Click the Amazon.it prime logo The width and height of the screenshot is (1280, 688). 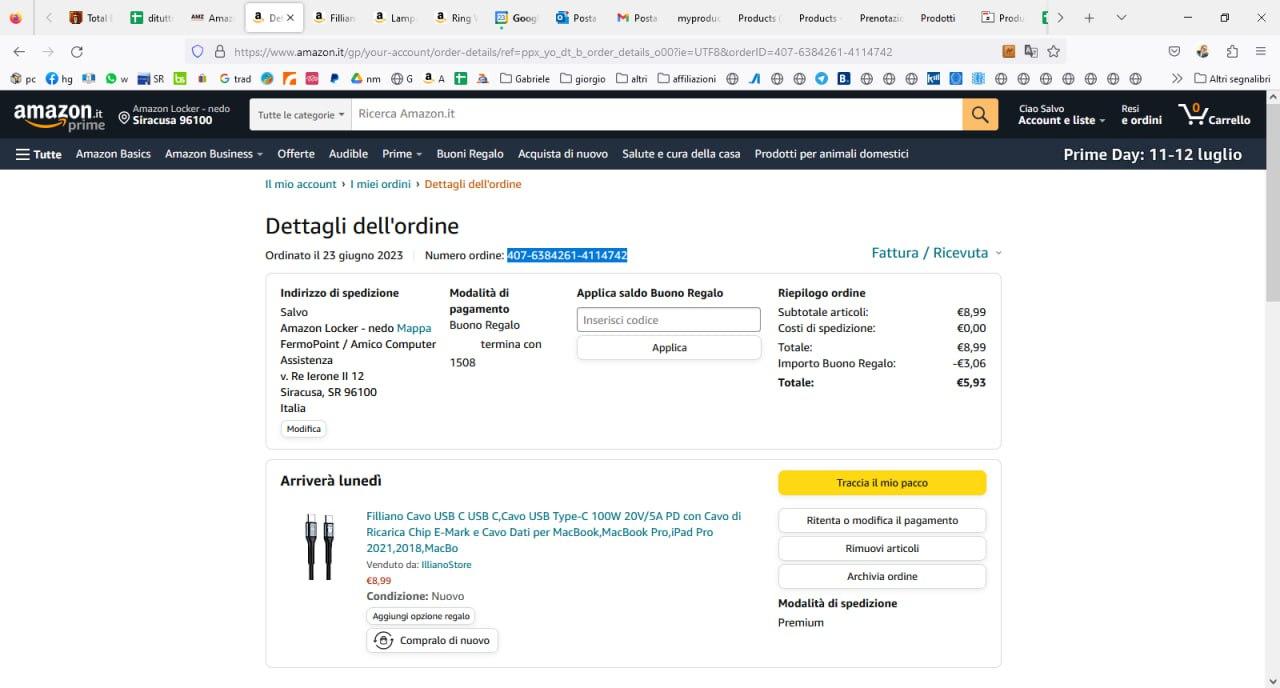click(59, 116)
